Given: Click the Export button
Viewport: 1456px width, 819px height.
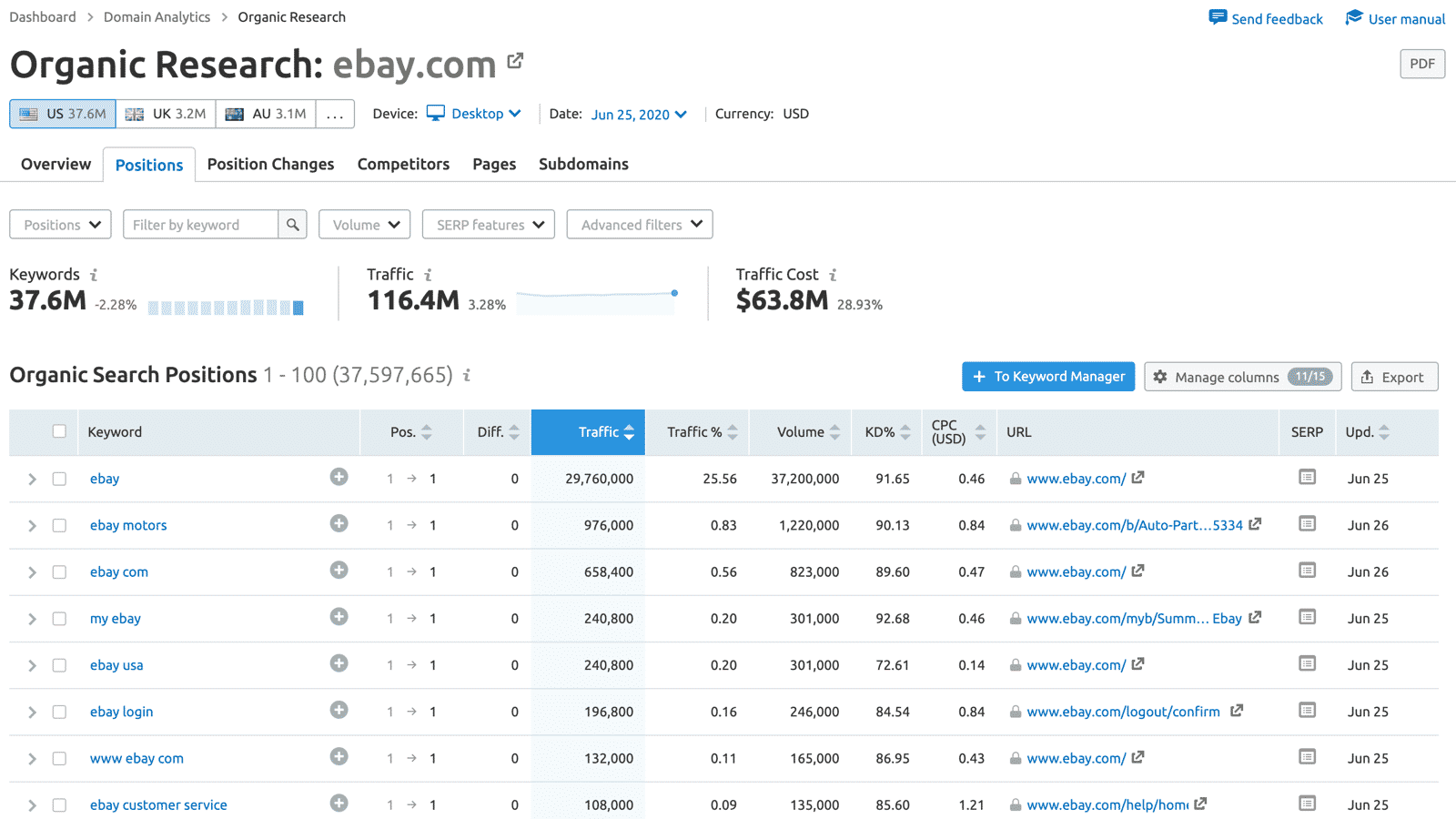Looking at the screenshot, I should (x=1393, y=377).
